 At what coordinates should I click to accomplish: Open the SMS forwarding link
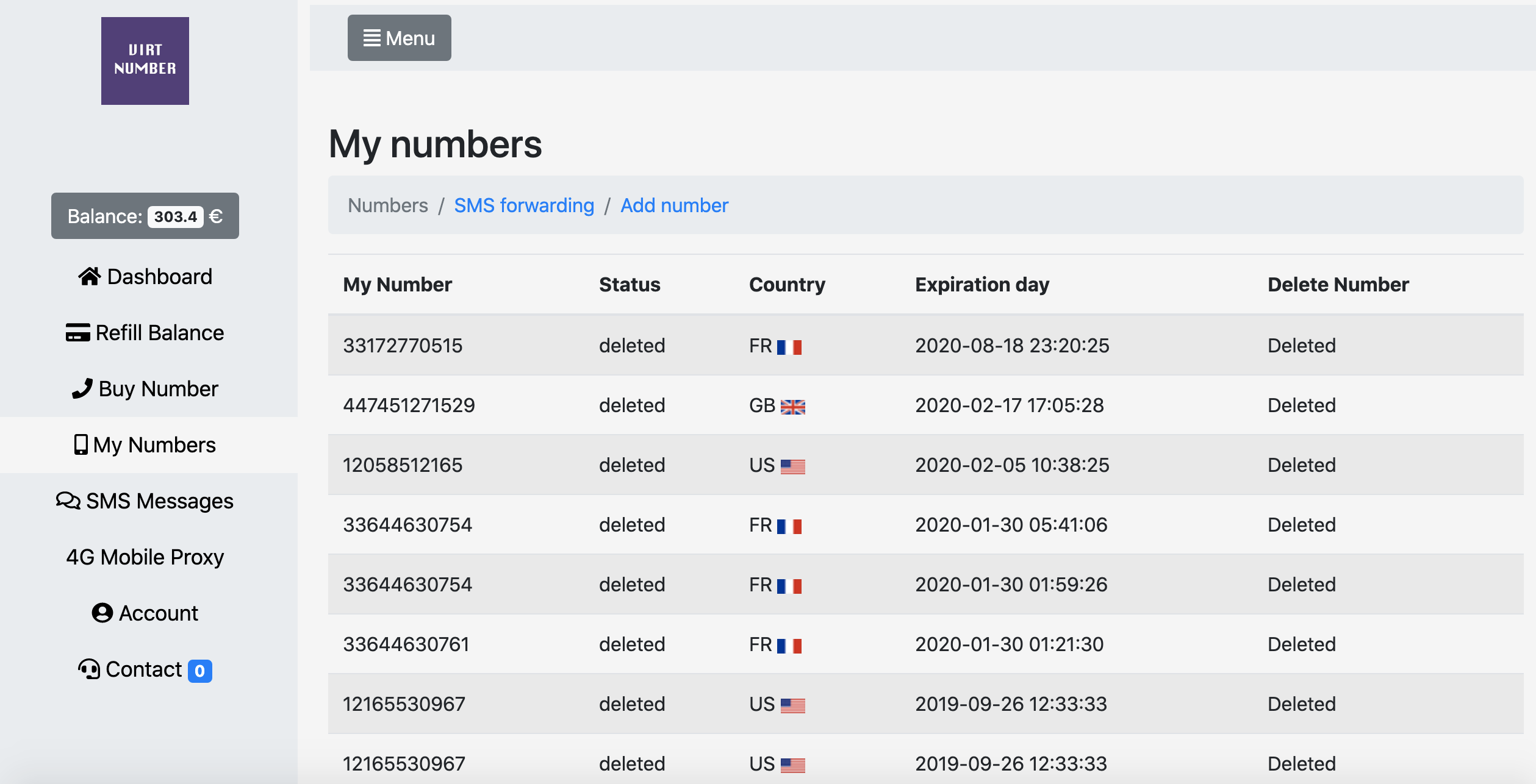(524, 205)
